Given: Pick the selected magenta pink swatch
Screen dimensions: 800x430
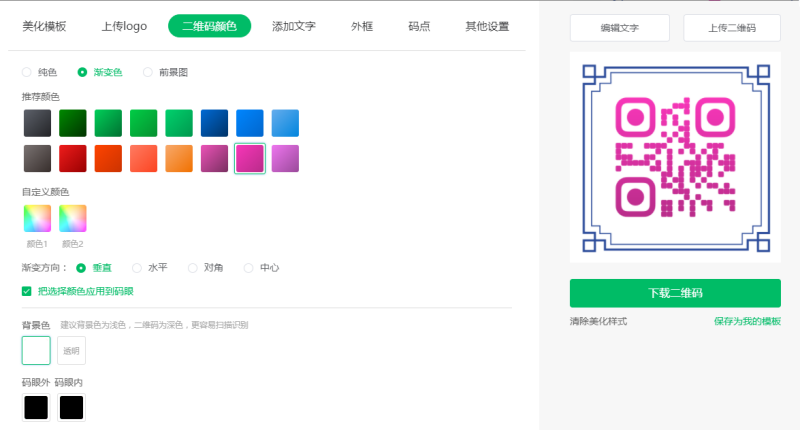Looking at the screenshot, I should pos(249,159).
